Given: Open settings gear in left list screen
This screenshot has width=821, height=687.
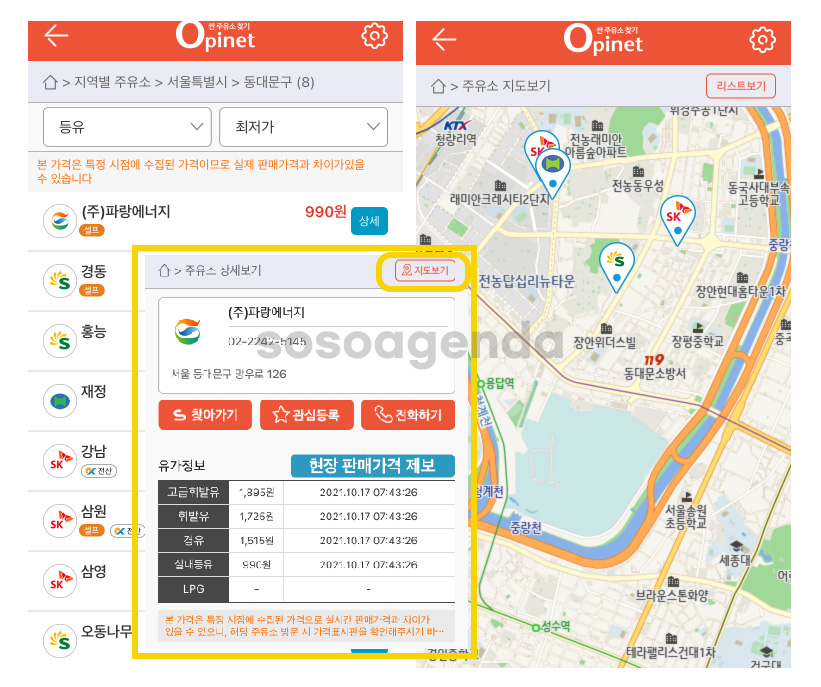Looking at the screenshot, I should [x=374, y=36].
